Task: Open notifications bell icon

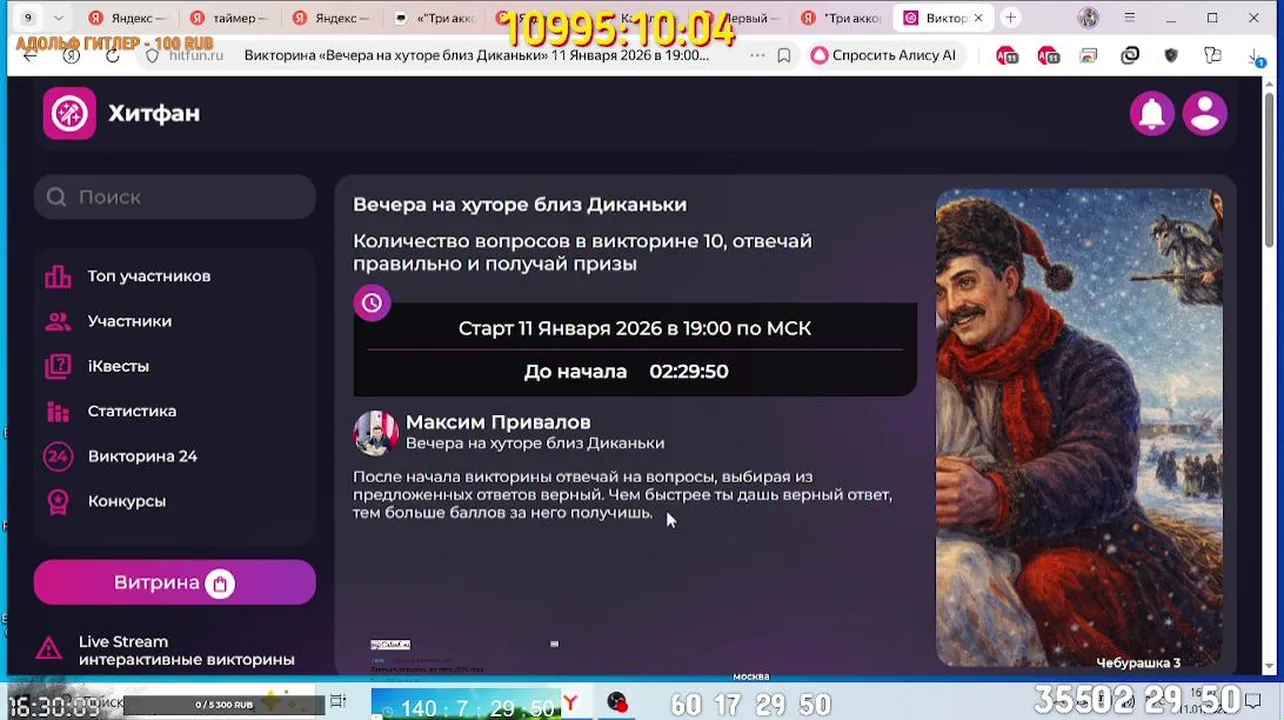Action: [x=1152, y=113]
